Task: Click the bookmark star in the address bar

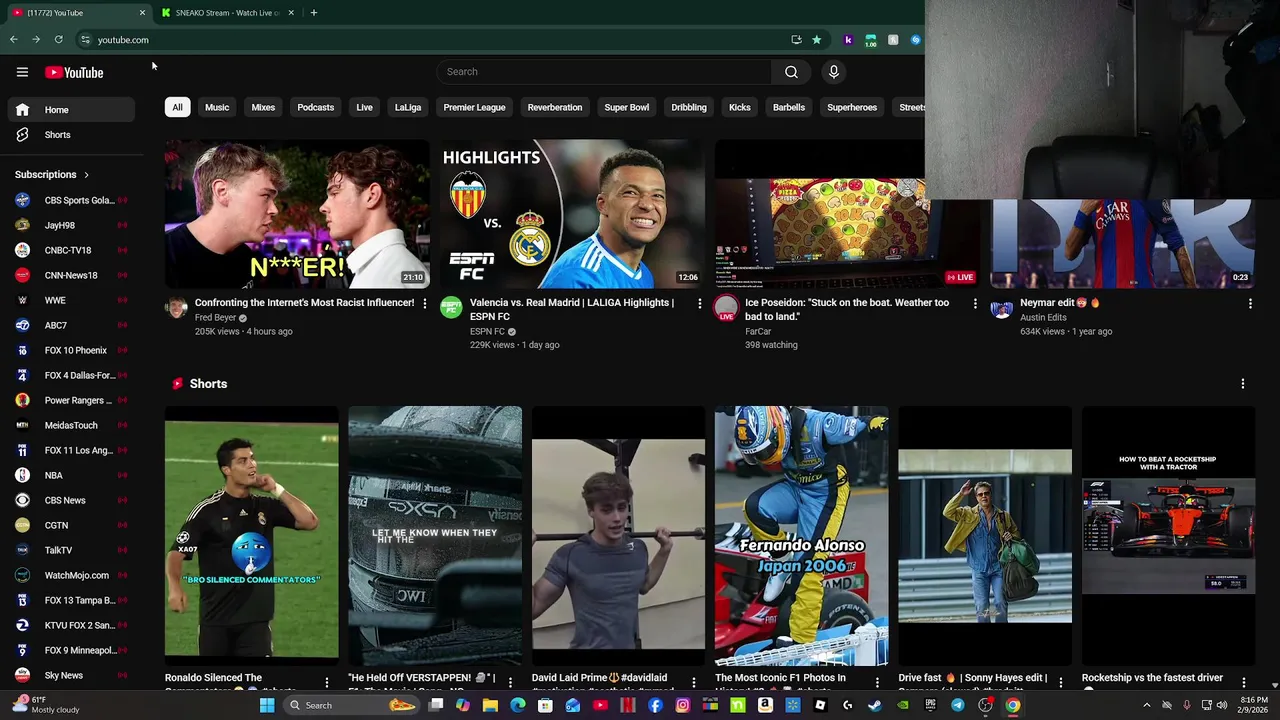Action: [x=816, y=40]
